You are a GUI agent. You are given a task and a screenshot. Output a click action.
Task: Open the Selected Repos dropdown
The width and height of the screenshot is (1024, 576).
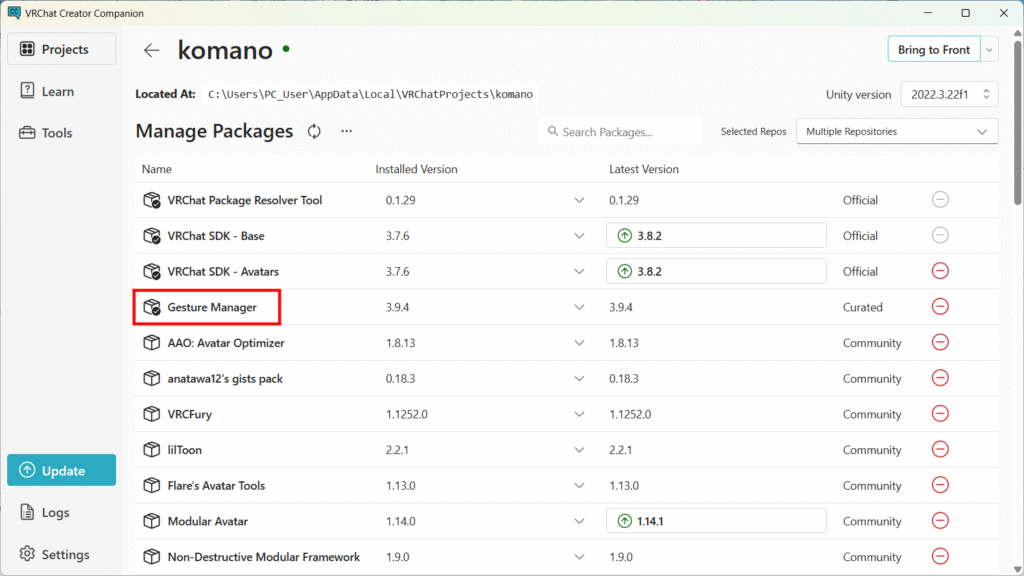[896, 131]
